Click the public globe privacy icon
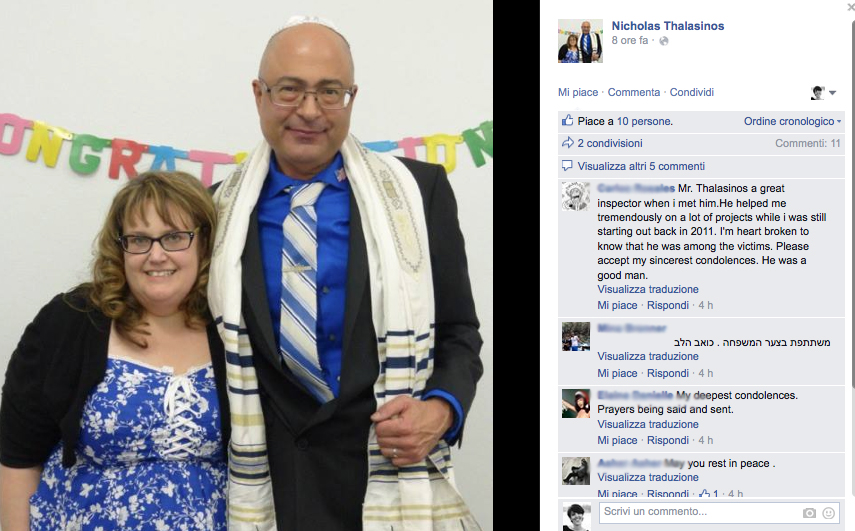Screen dimensions: 855x531 coord(664,41)
